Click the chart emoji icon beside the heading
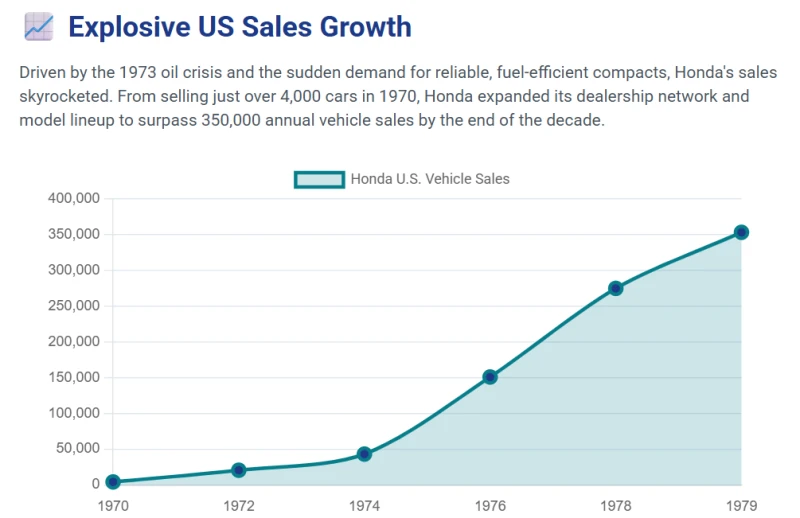Screen dimensions: 800x518 click(x=39, y=27)
